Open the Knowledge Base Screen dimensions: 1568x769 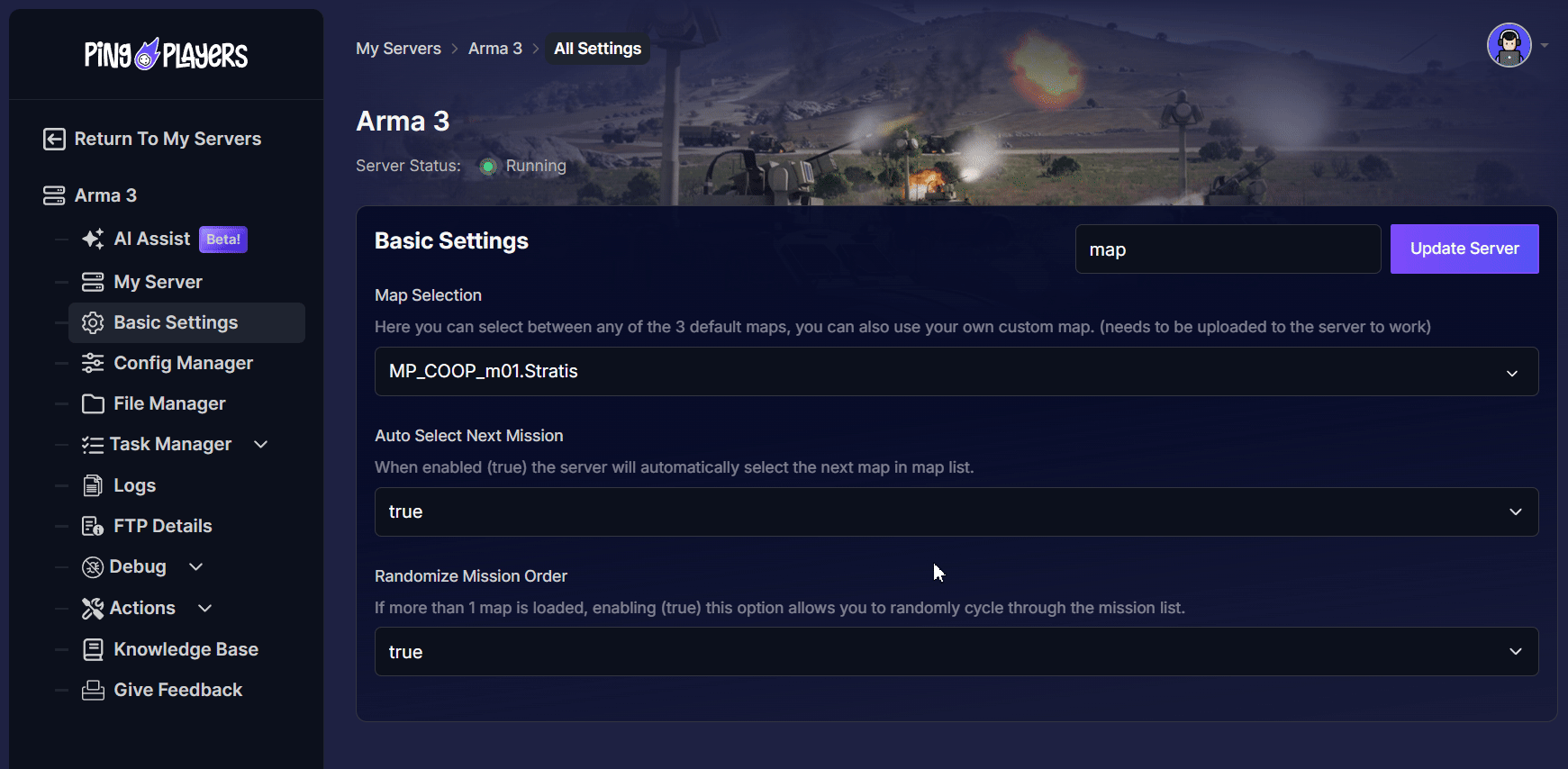[186, 649]
